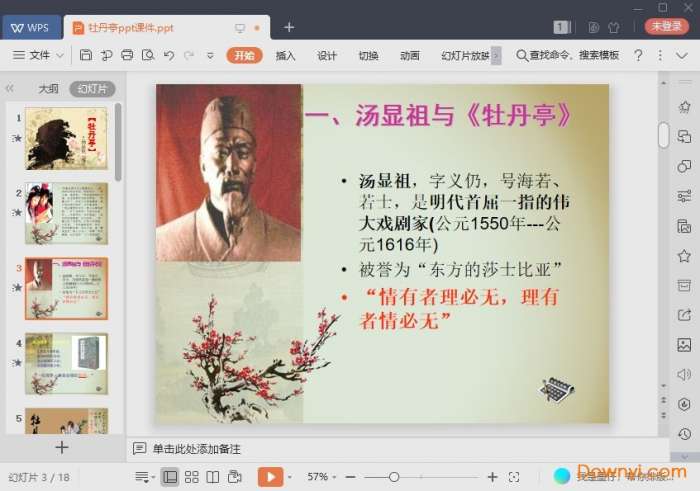Show more ribbon tabs arrow
The image size is (700, 491).
click(496, 55)
